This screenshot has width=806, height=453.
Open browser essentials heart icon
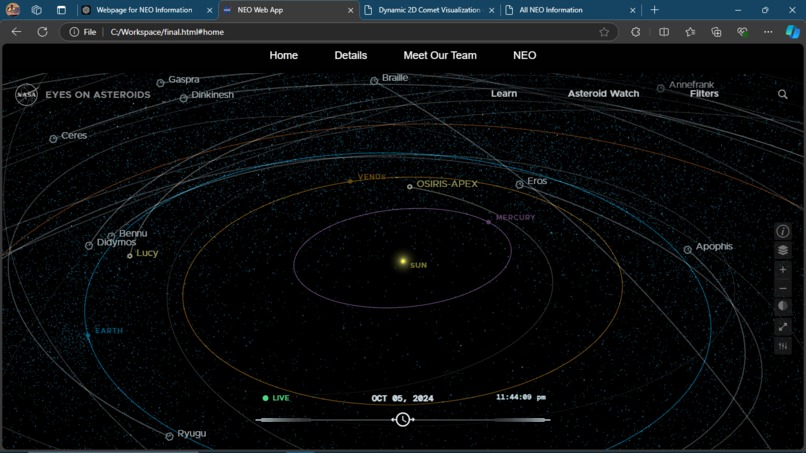click(742, 32)
